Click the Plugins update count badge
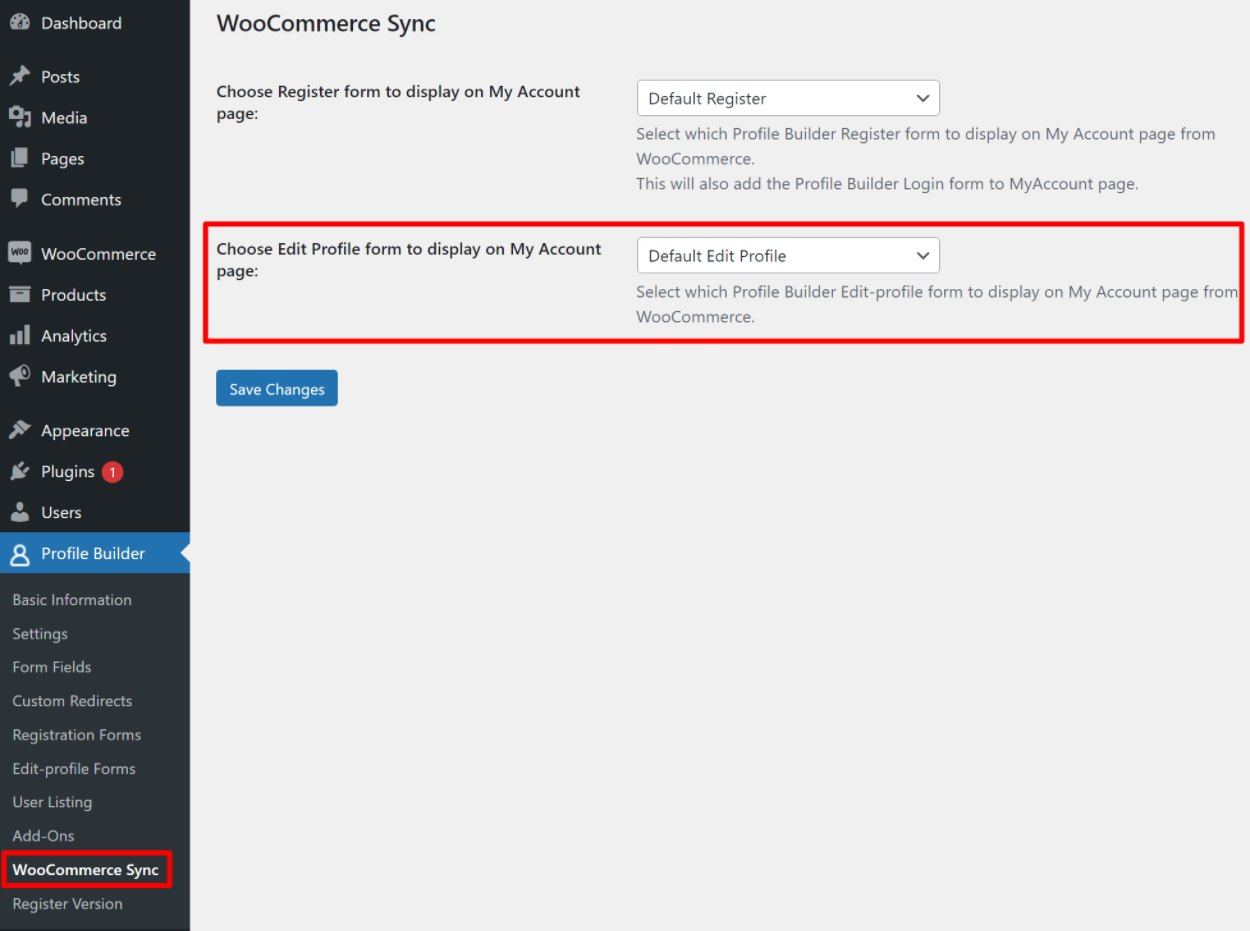The width and height of the screenshot is (1250, 931). coord(112,472)
